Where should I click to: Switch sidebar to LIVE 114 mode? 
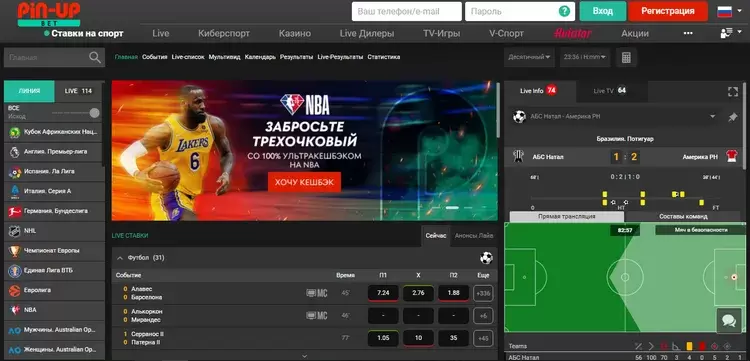(x=78, y=91)
